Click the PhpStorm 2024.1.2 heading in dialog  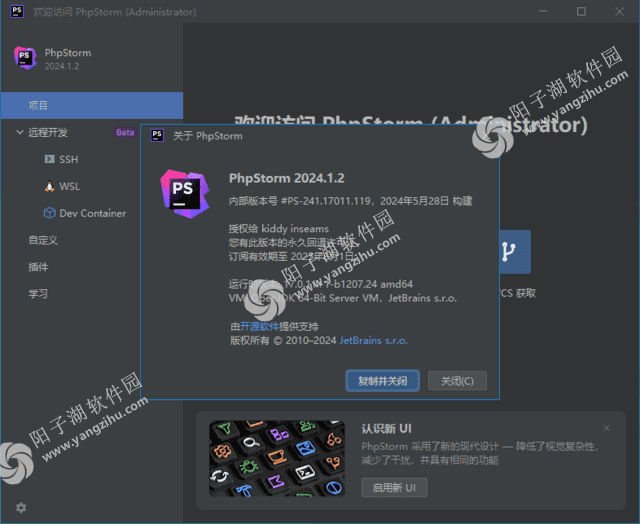[287, 178]
